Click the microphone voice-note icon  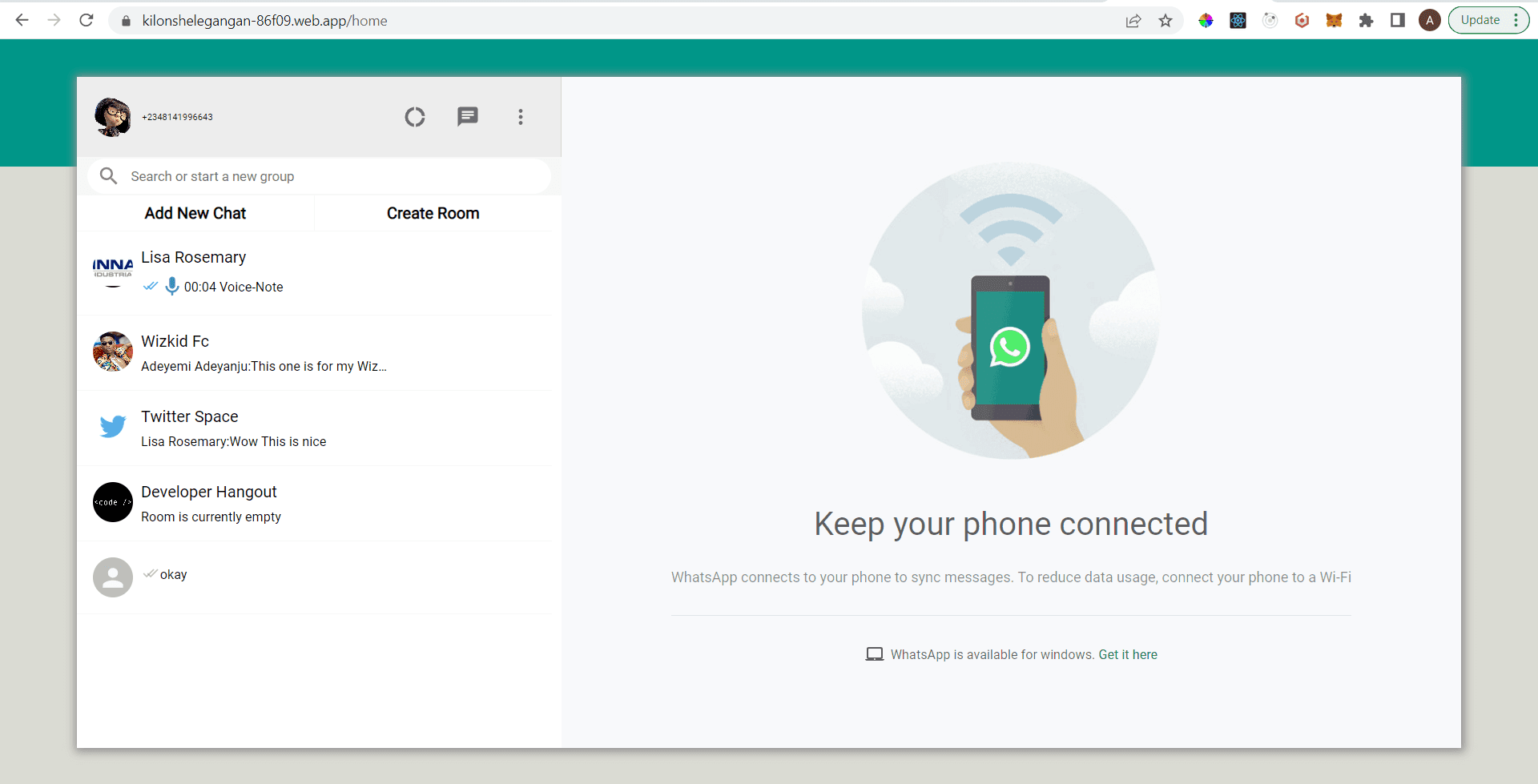171,286
